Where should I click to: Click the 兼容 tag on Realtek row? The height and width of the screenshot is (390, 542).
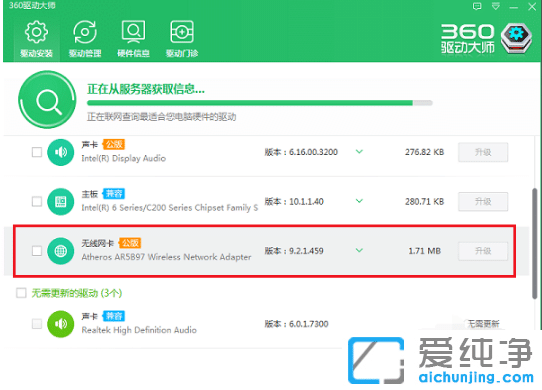(114, 316)
